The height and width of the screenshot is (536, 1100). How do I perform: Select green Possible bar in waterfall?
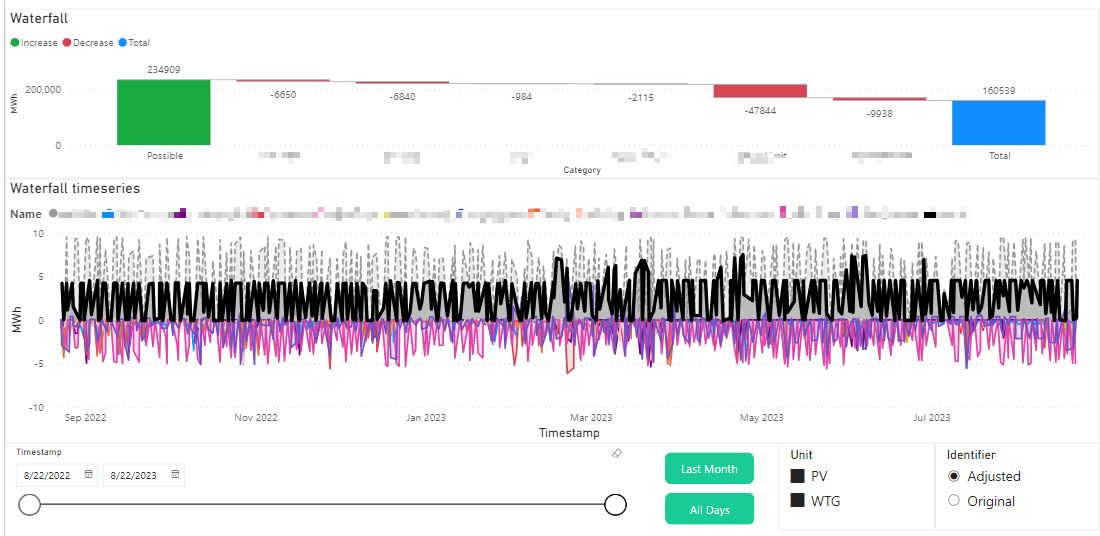163,112
